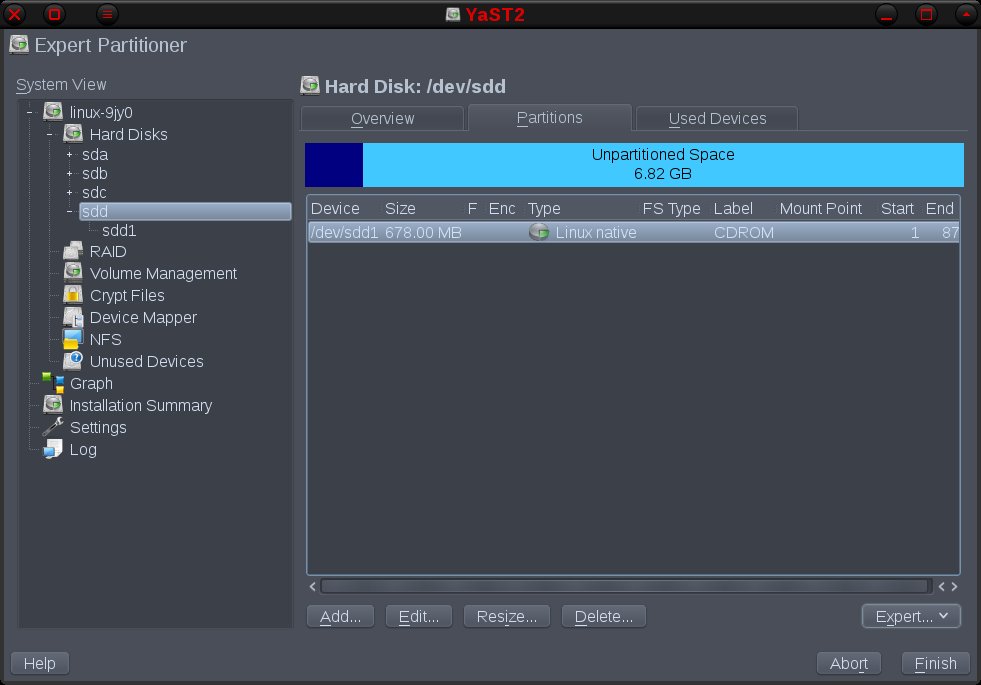
Task: Click the linux-9jy0 host disk icon
Action: (x=53, y=112)
